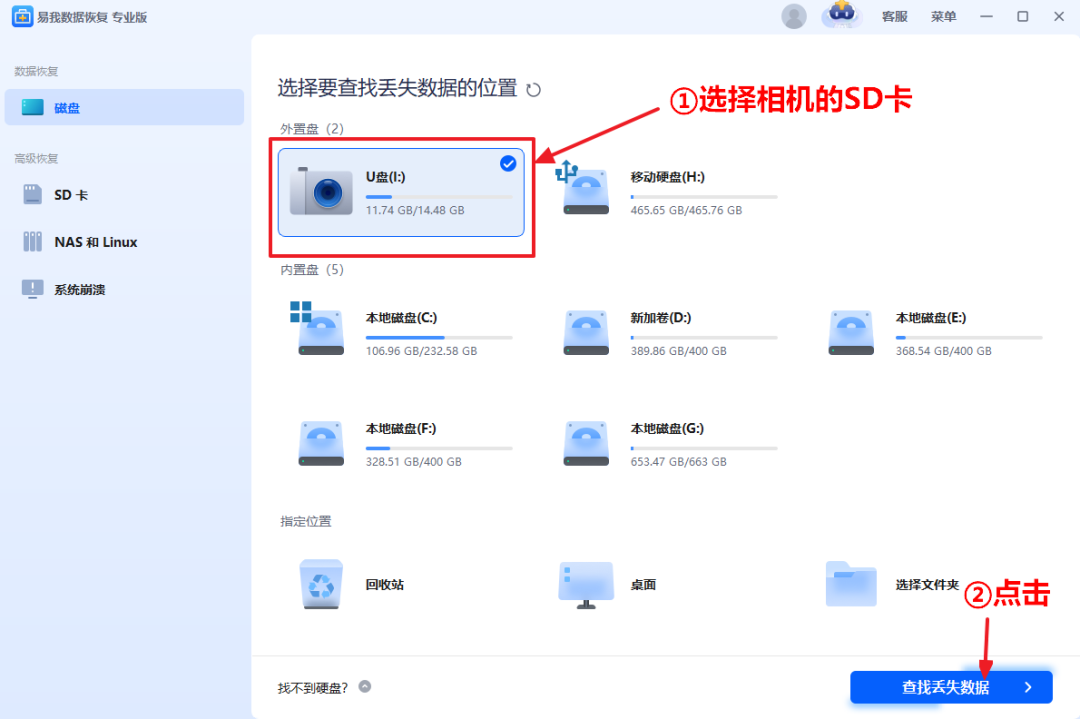The height and width of the screenshot is (719, 1080).
Task: Click the refresh icon beside the title
Action: click(534, 89)
